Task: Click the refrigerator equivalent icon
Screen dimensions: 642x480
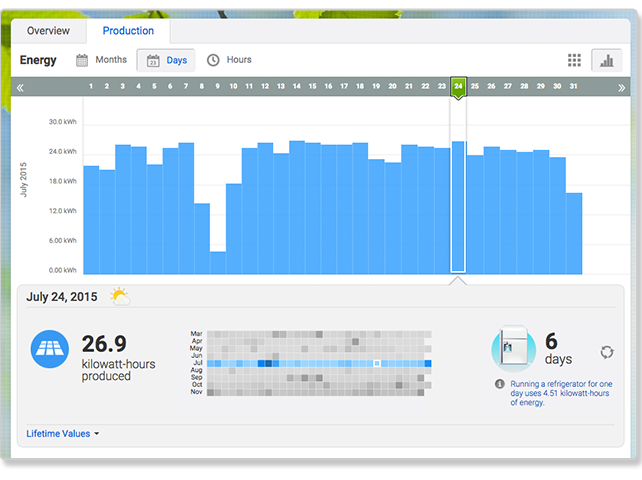Action: point(513,347)
